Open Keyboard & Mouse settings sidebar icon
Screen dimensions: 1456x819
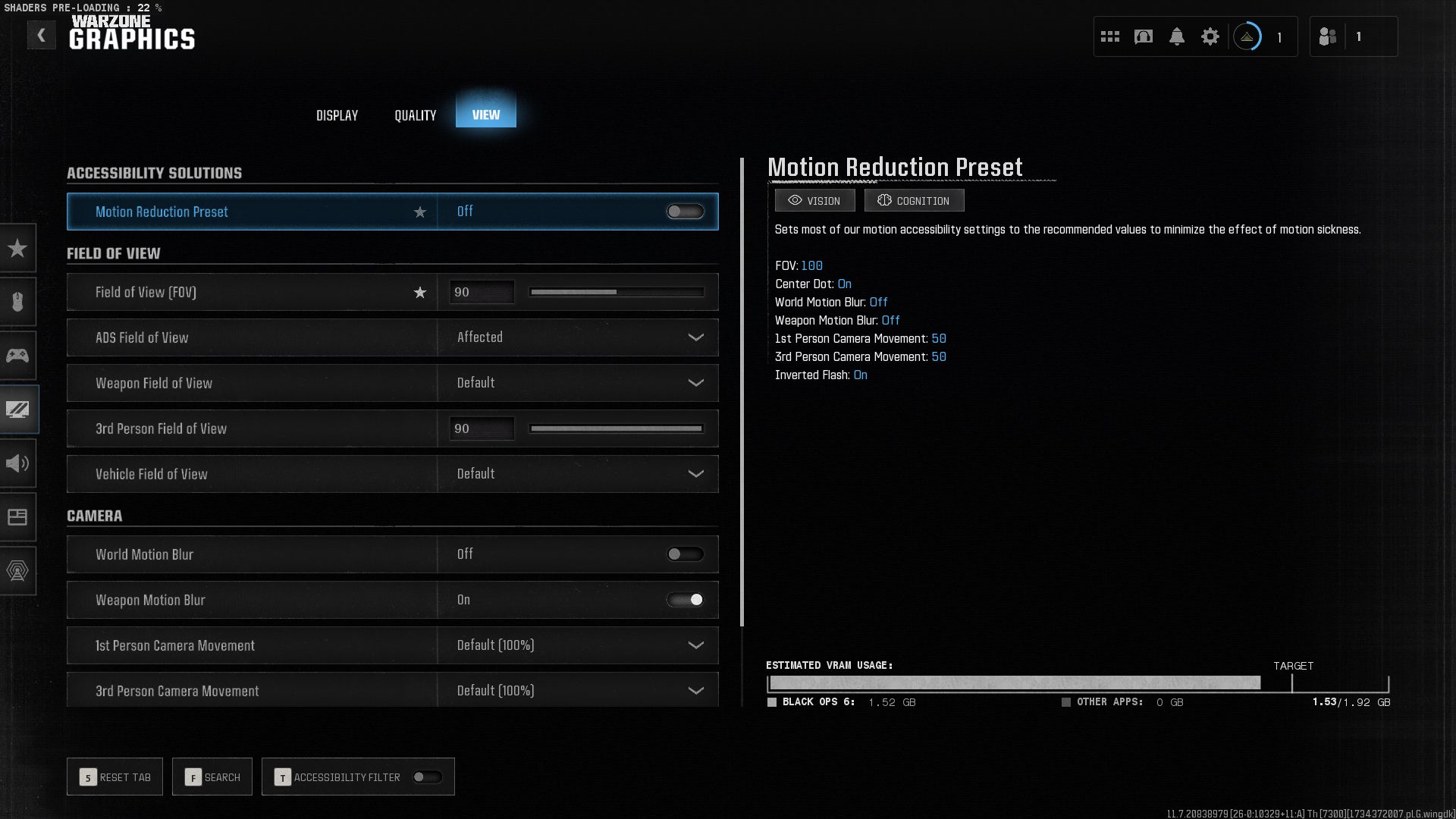coord(17,302)
